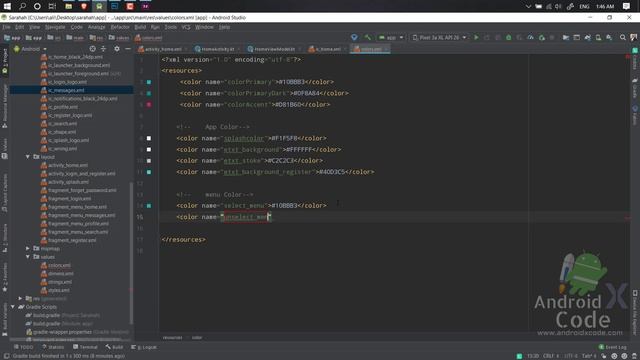This screenshot has width=640, height=360.
Task: Click the values breadcrumb in navigation bar
Action: coord(119,38)
